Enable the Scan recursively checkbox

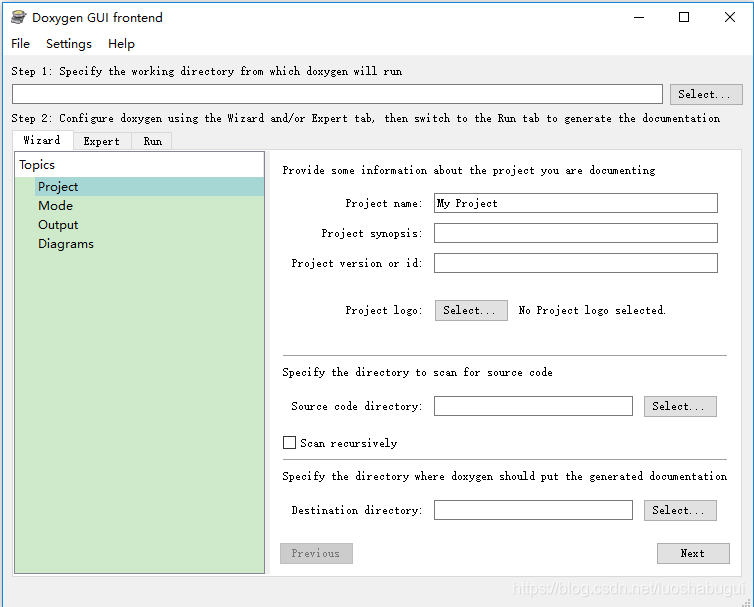(289, 443)
